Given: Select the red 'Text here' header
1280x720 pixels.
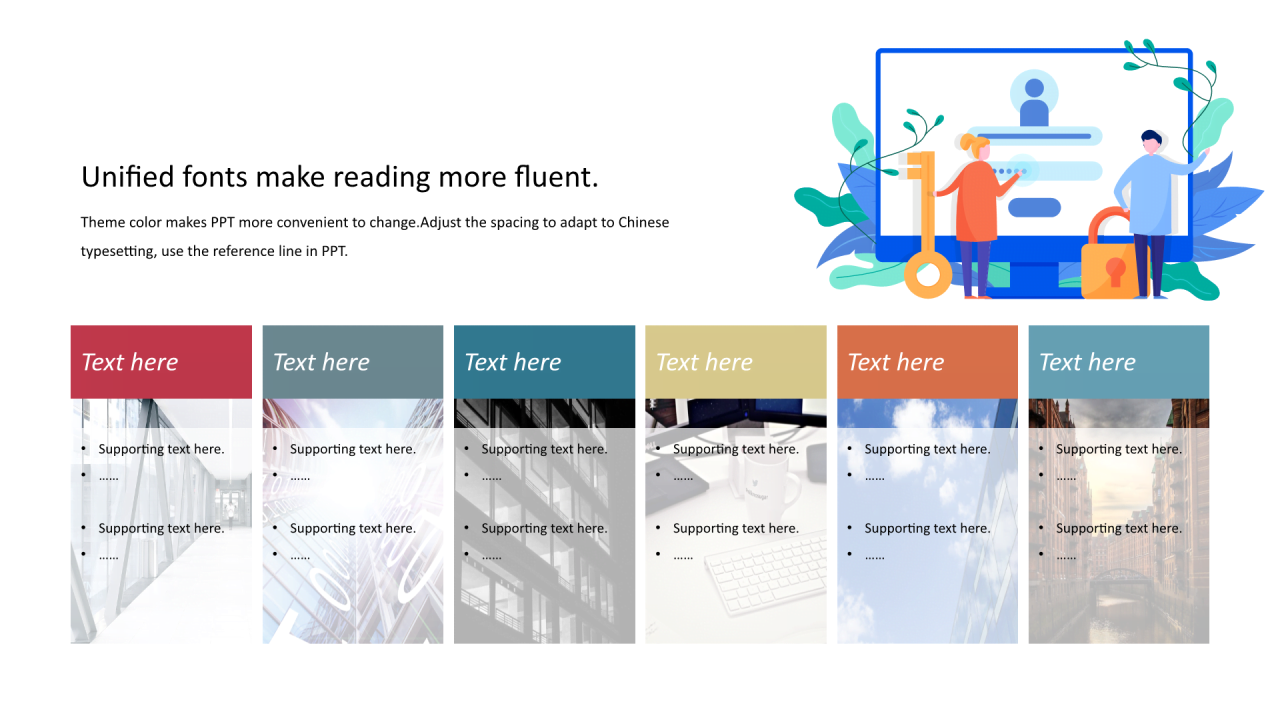Looking at the screenshot, I should [161, 362].
